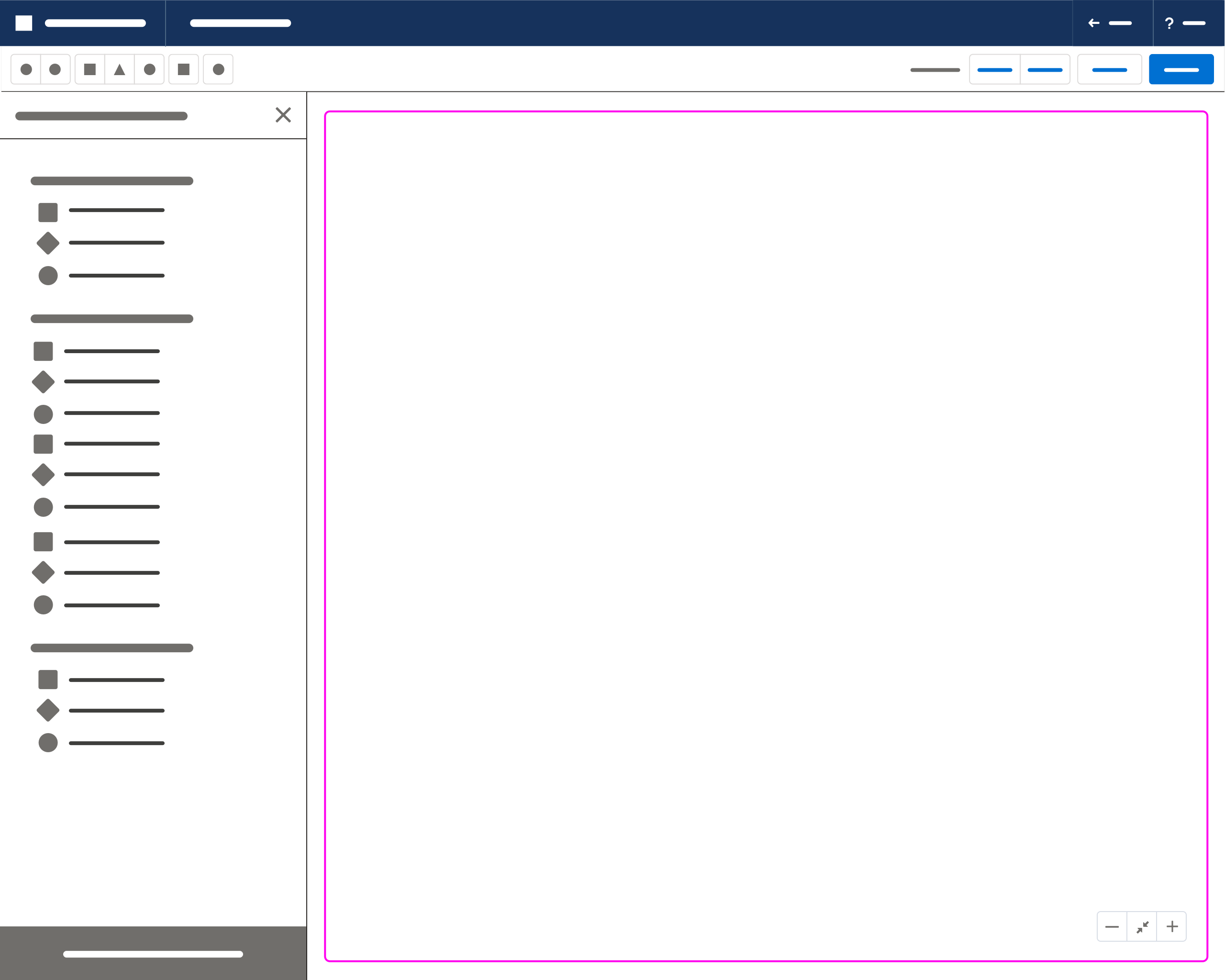This screenshot has width=1225, height=980.
Task: Click the fit-to-view arrows icon
Action: (1142, 926)
